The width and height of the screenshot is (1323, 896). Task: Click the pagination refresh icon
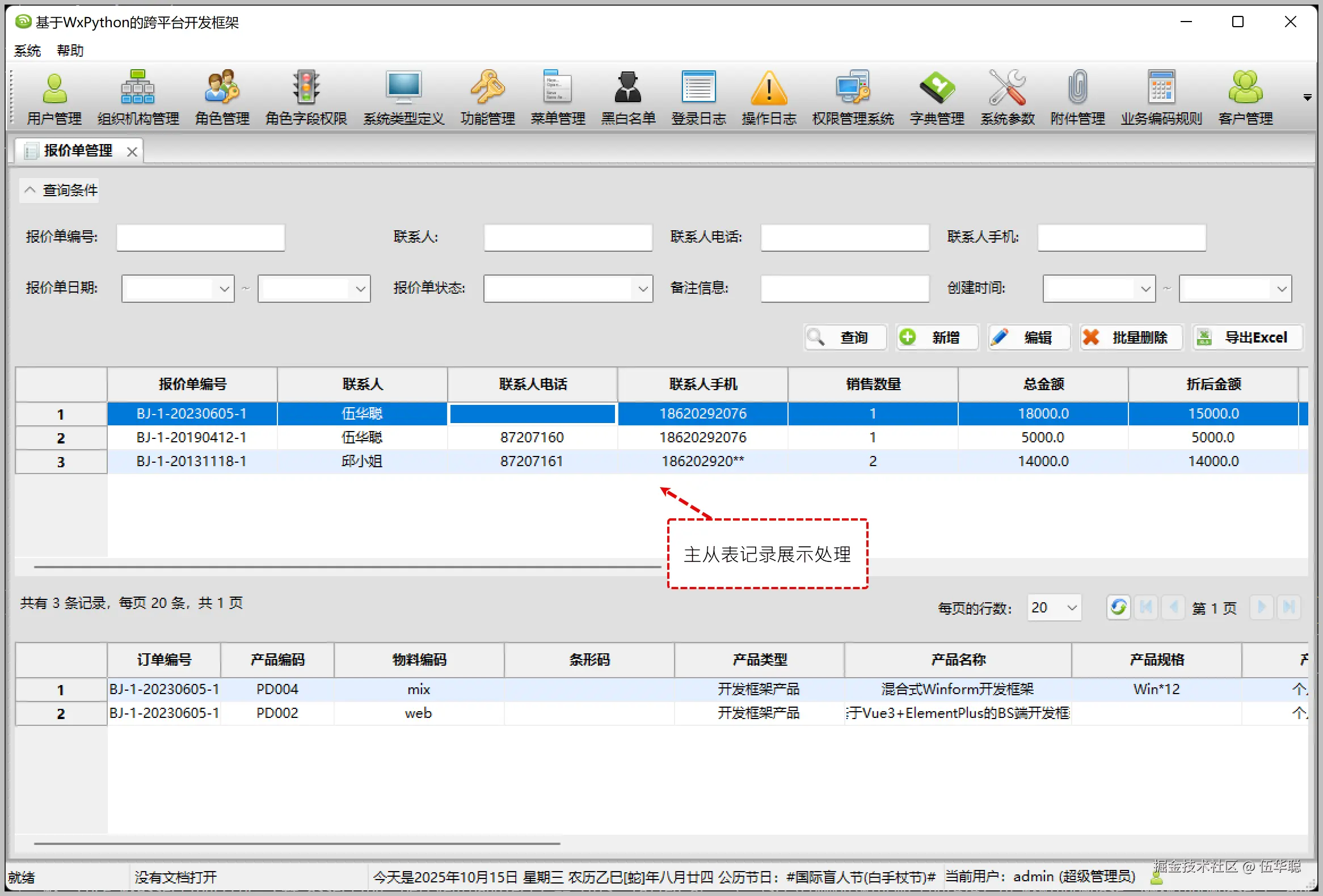coord(1118,607)
